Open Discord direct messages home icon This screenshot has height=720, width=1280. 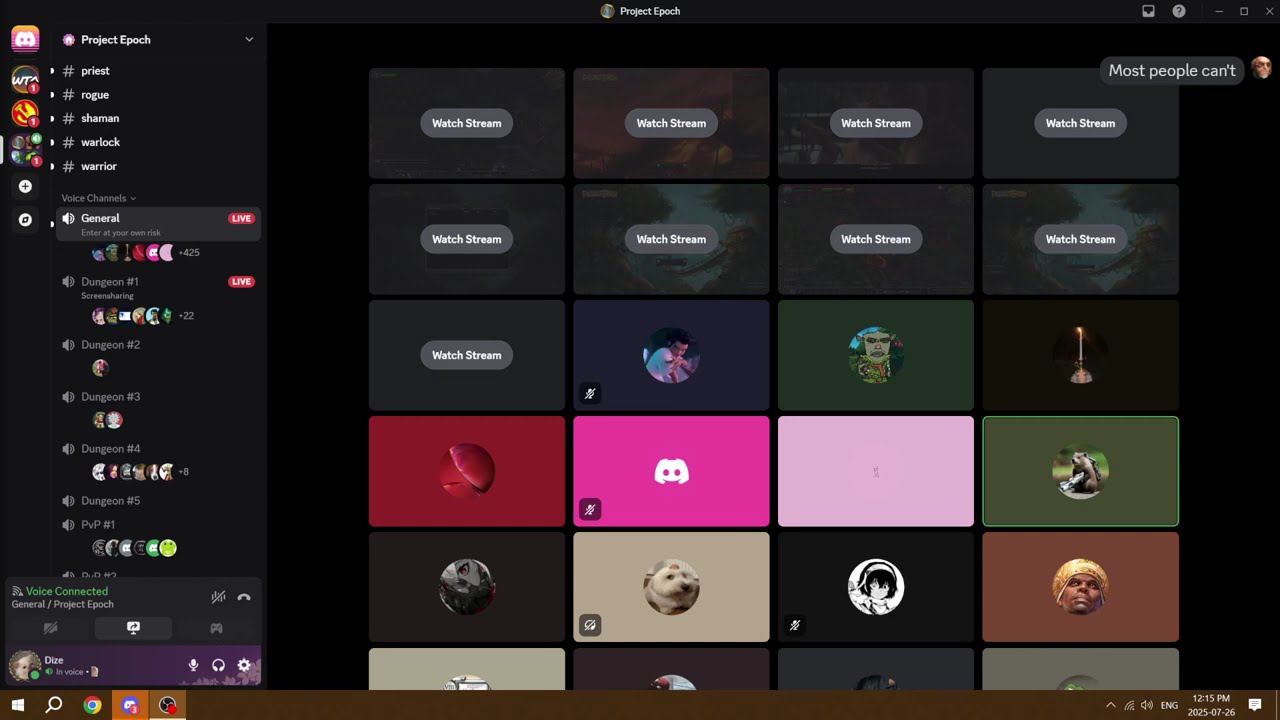click(25, 40)
